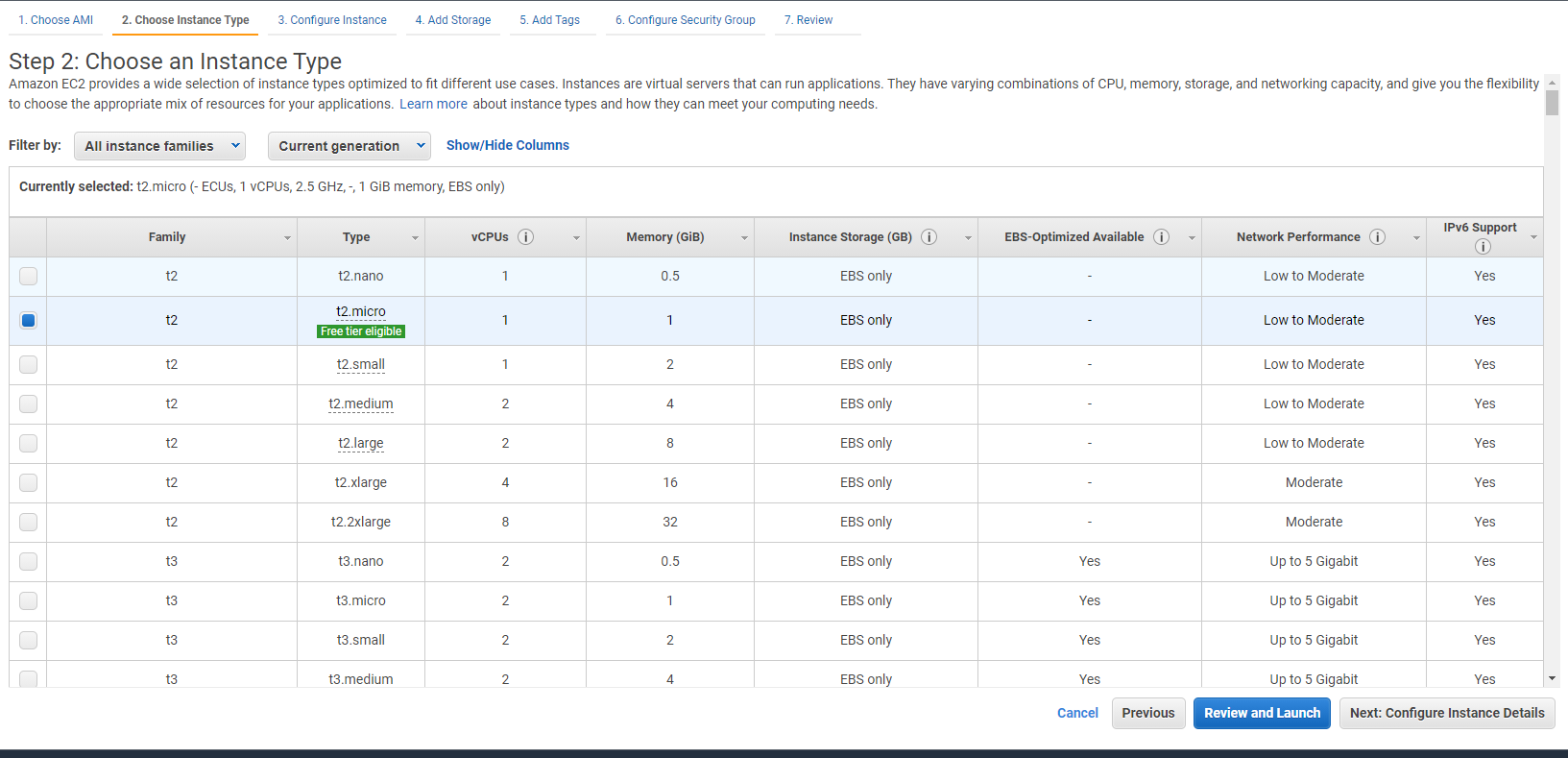The image size is (1568, 758).
Task: Select the t2.nano instance checkbox
Action: pyautogui.click(x=29, y=277)
